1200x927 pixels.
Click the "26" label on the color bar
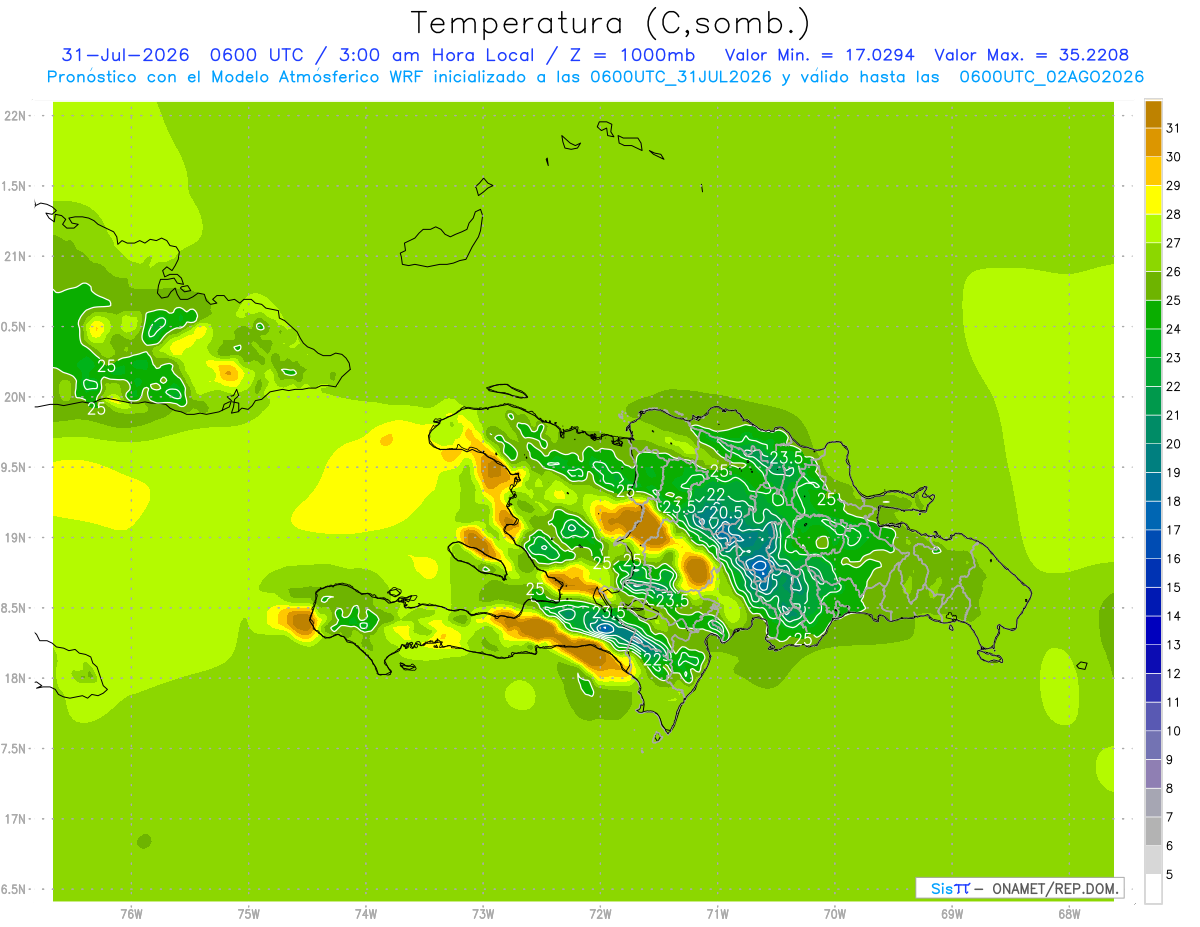pyautogui.click(x=1174, y=271)
